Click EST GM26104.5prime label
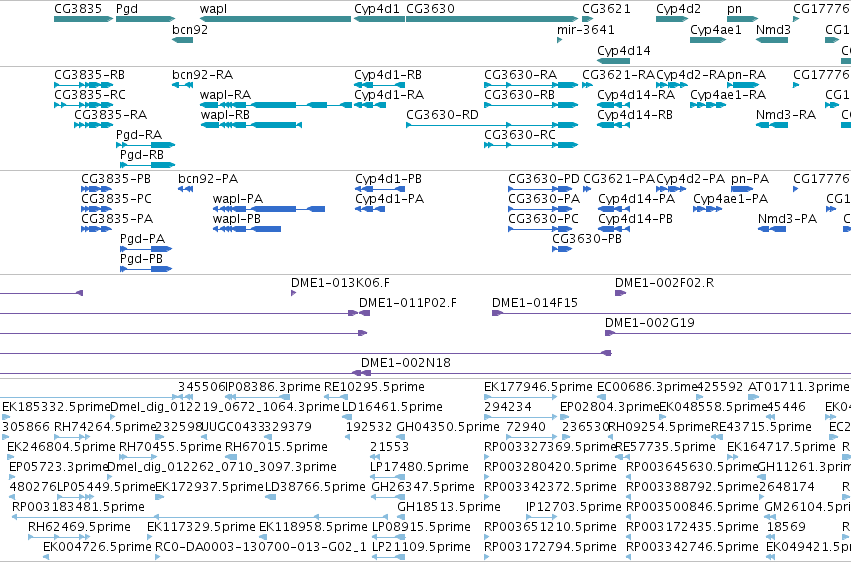This screenshot has height=562, width=851. point(808,507)
